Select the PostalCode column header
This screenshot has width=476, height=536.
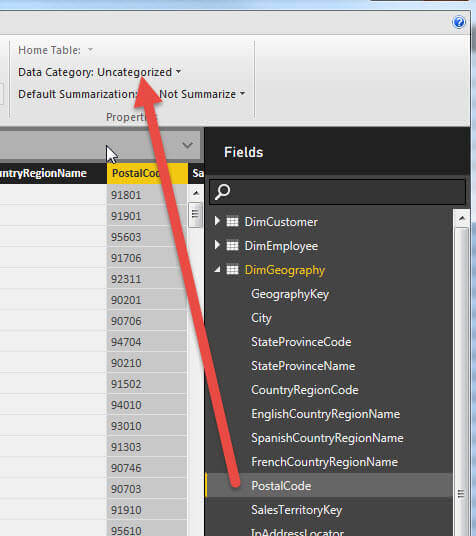click(x=147, y=173)
